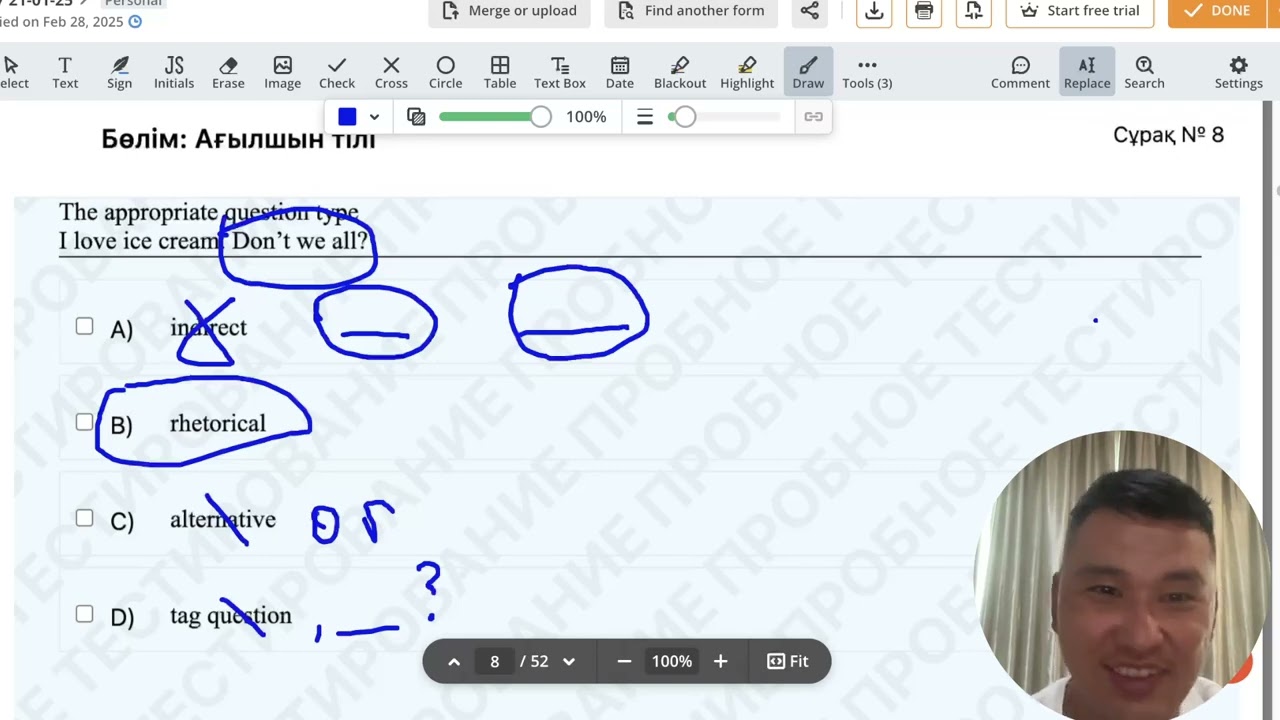Click the 100% zoom level in bottom bar

672,661
